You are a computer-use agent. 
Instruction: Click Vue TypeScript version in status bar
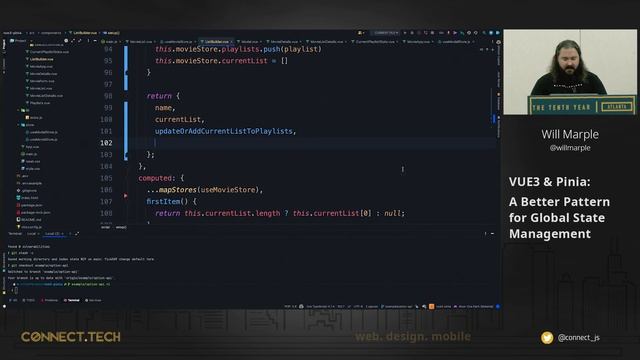[320, 307]
